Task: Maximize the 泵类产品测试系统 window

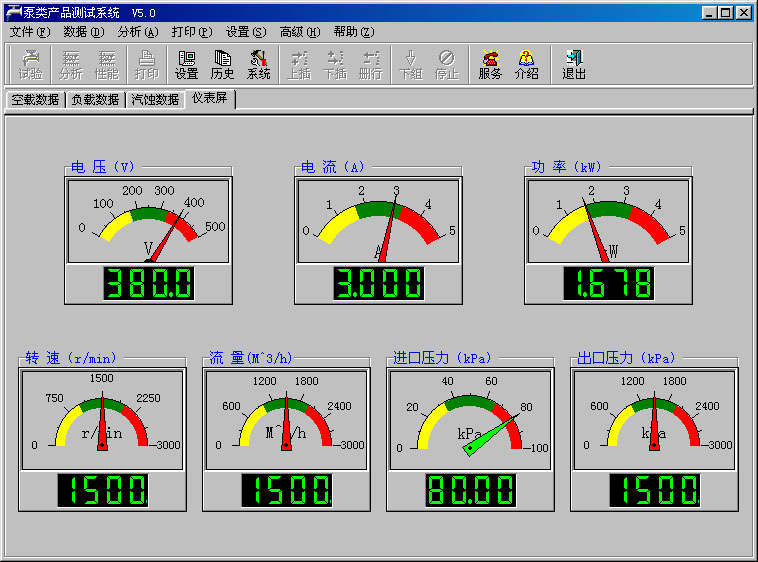Action: click(x=726, y=13)
